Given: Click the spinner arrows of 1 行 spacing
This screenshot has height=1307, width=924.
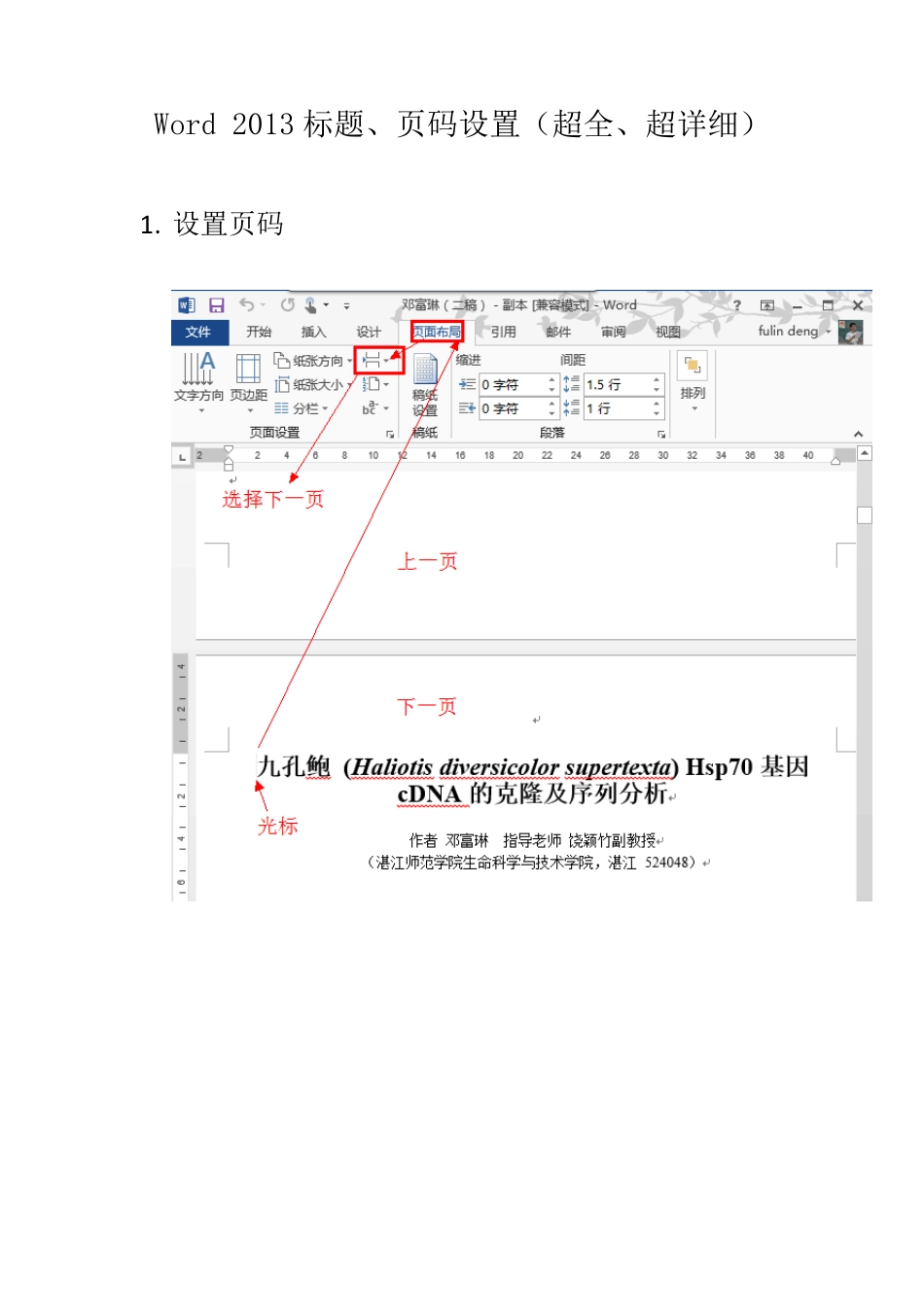Looking at the screenshot, I should click(x=657, y=408).
